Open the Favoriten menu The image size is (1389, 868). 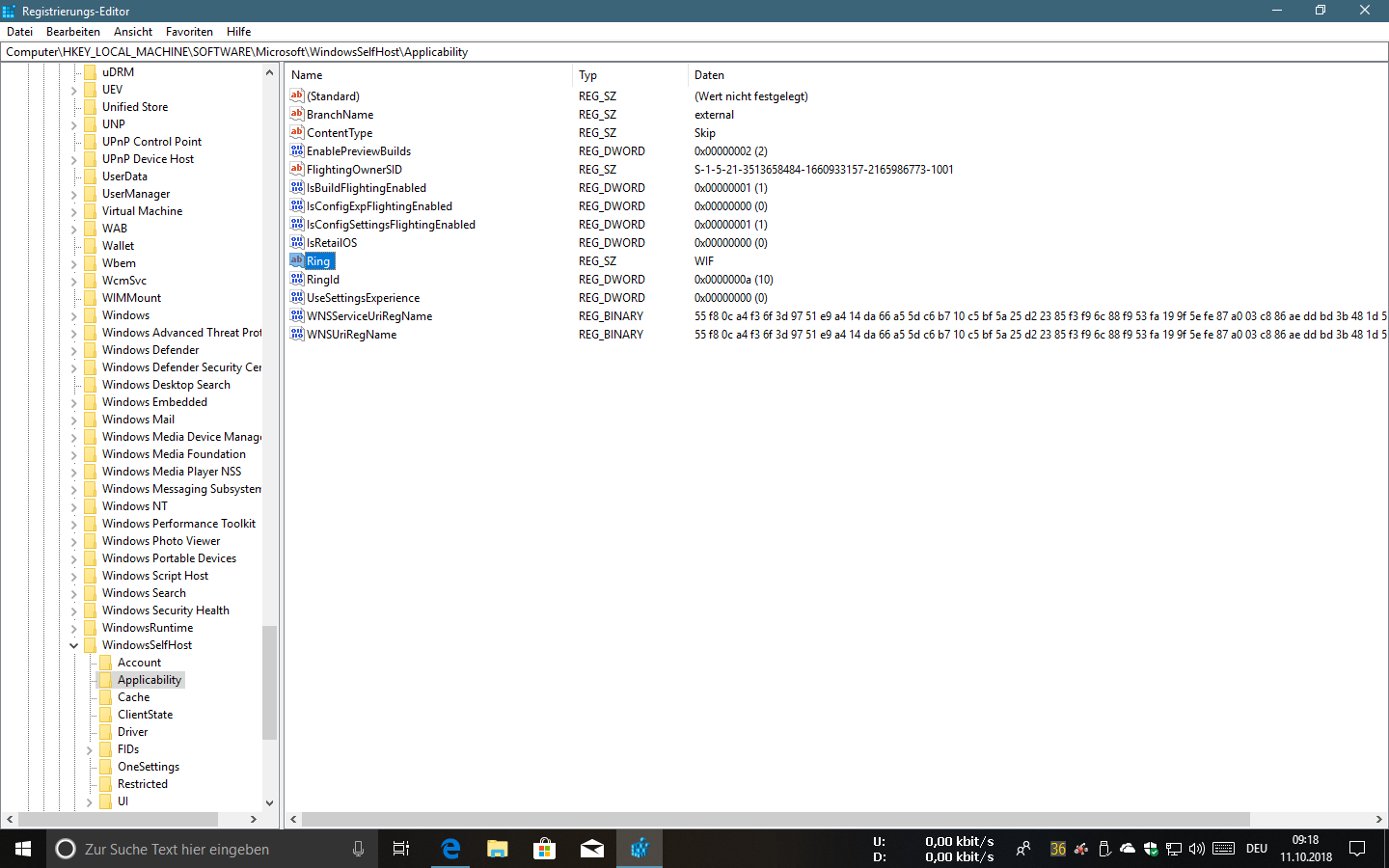[189, 31]
